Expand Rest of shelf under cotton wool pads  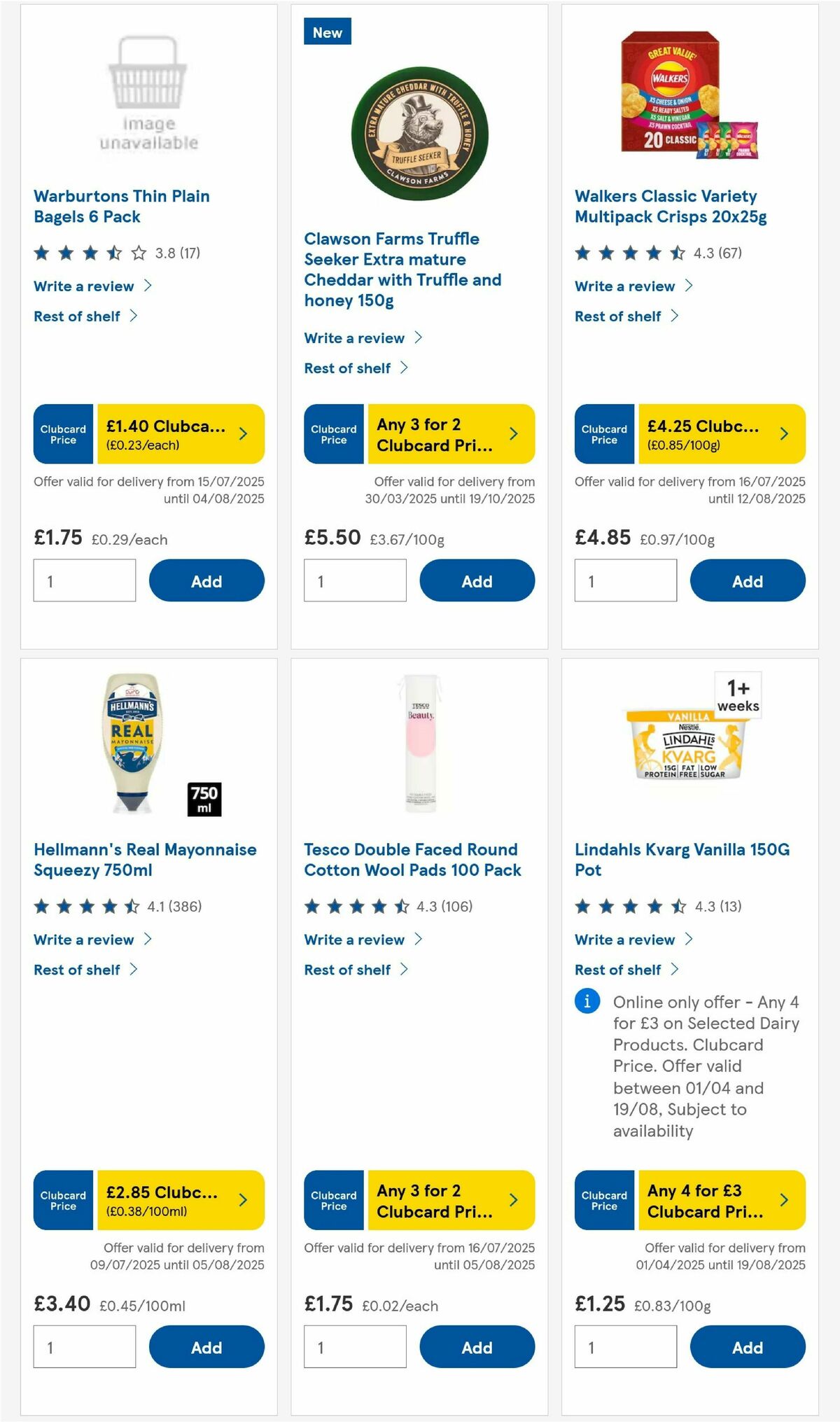point(348,970)
